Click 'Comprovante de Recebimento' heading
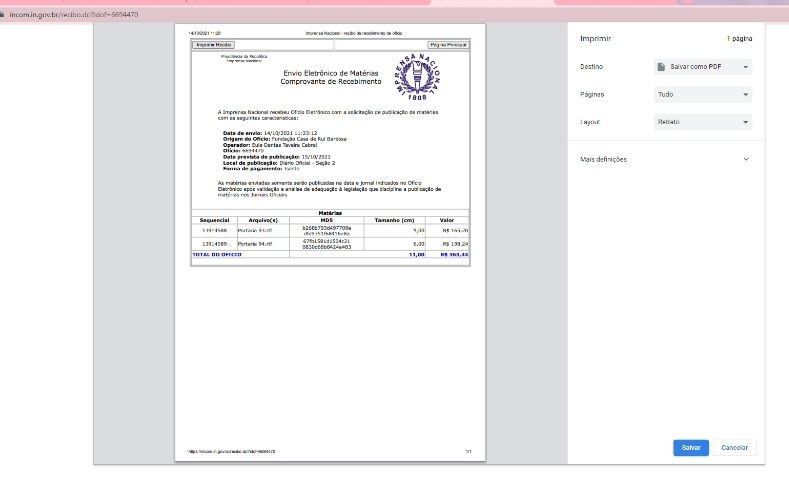The image size is (789, 478). 331,82
